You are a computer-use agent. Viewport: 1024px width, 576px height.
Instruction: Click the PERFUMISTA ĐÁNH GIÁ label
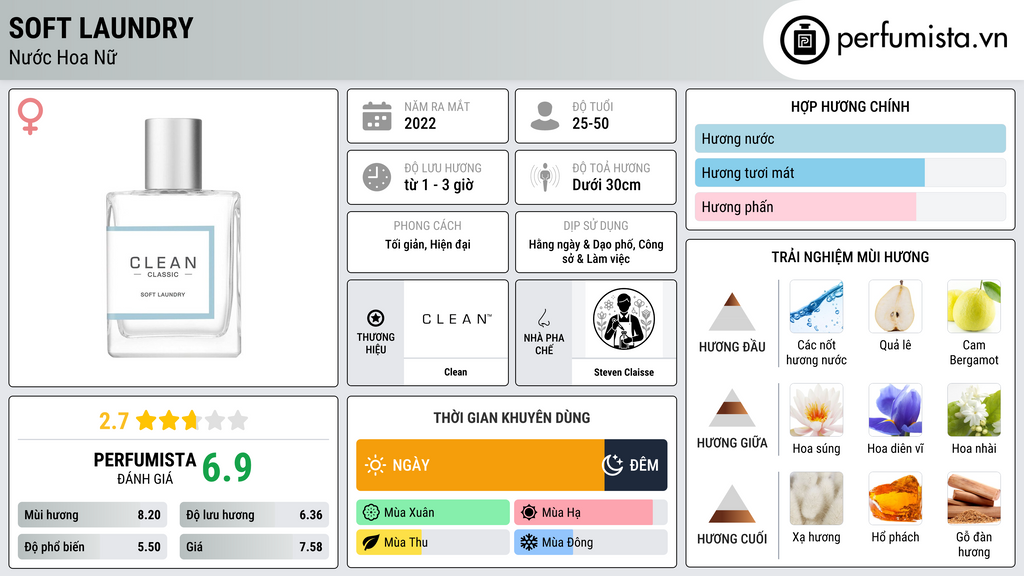click(x=144, y=468)
